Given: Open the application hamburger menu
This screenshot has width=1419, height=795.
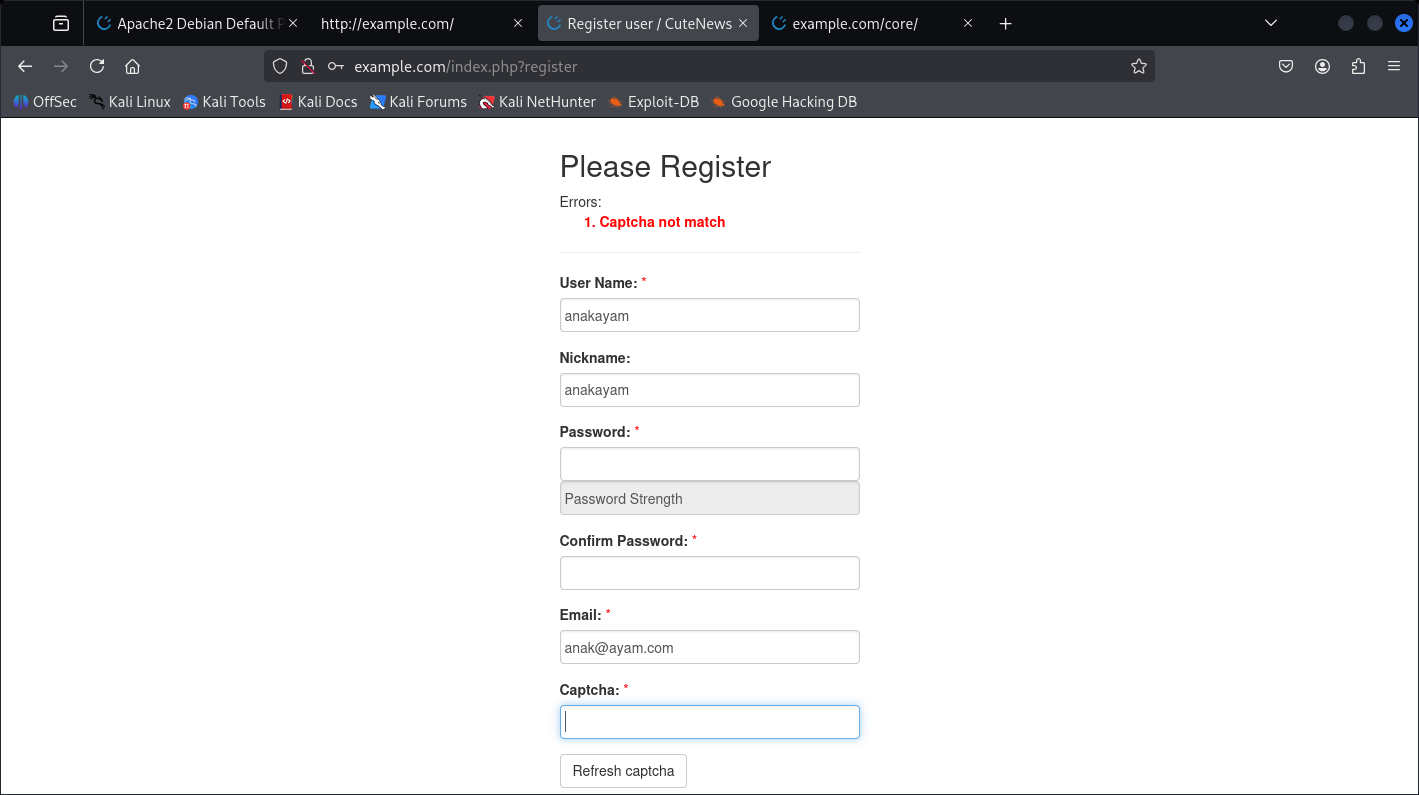Looking at the screenshot, I should point(1394,66).
